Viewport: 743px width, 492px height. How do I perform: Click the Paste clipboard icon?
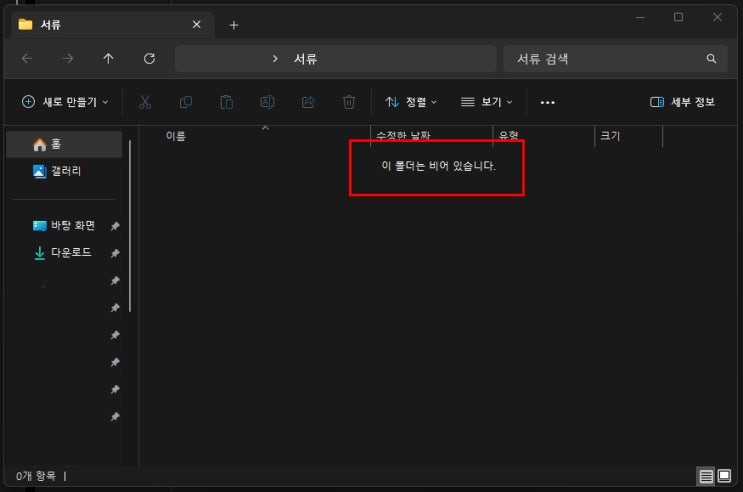[227, 102]
